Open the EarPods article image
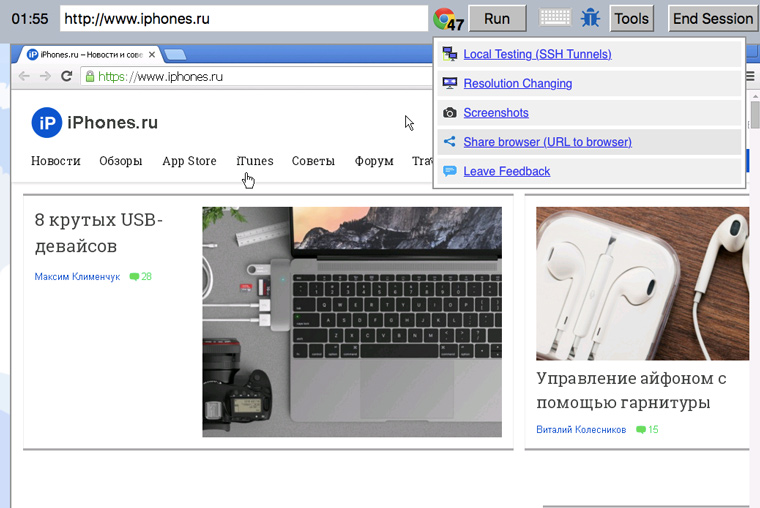This screenshot has height=508, width=760. tap(642, 284)
